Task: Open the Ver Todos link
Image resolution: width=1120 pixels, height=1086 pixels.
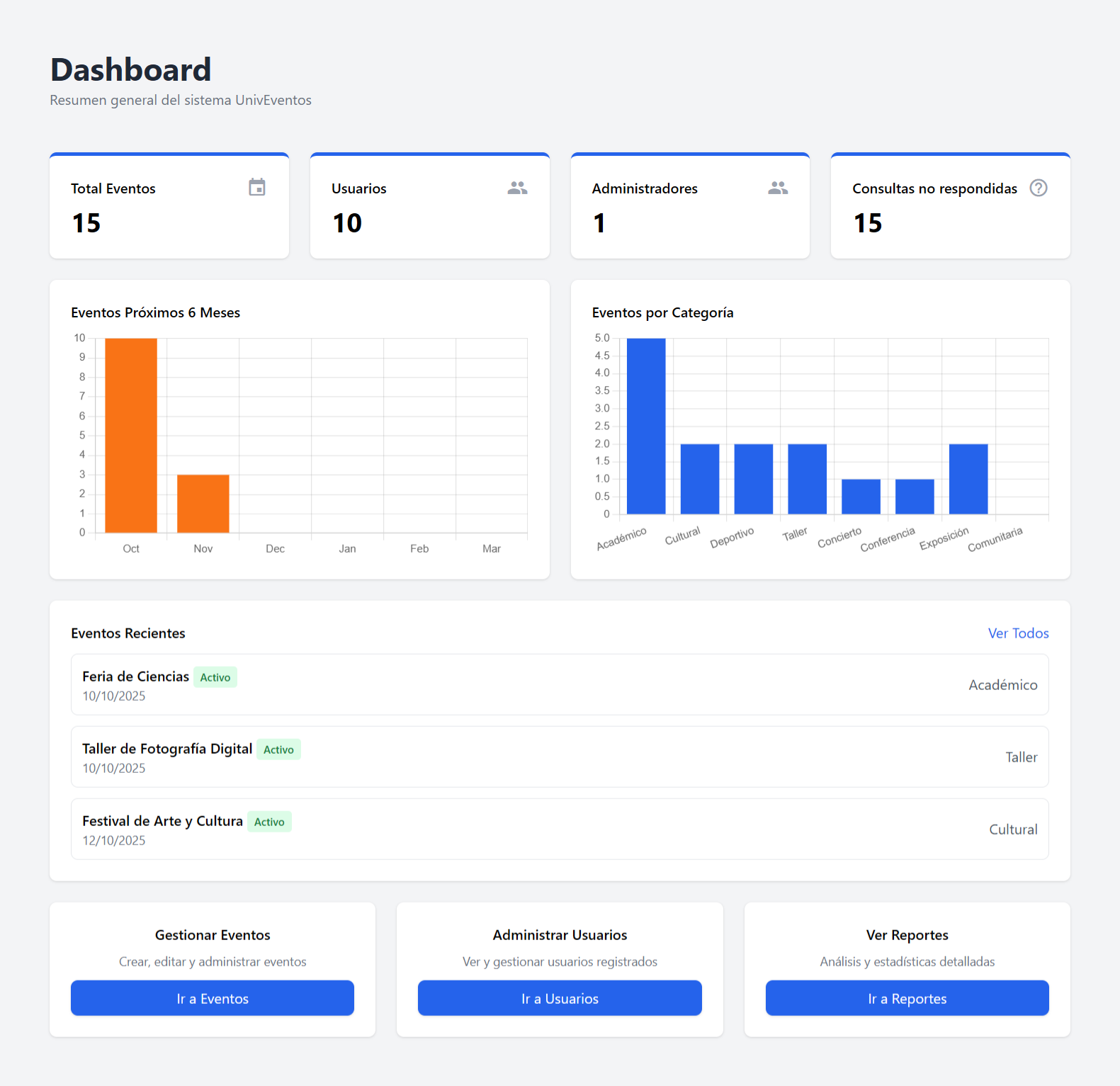Action: [1018, 633]
